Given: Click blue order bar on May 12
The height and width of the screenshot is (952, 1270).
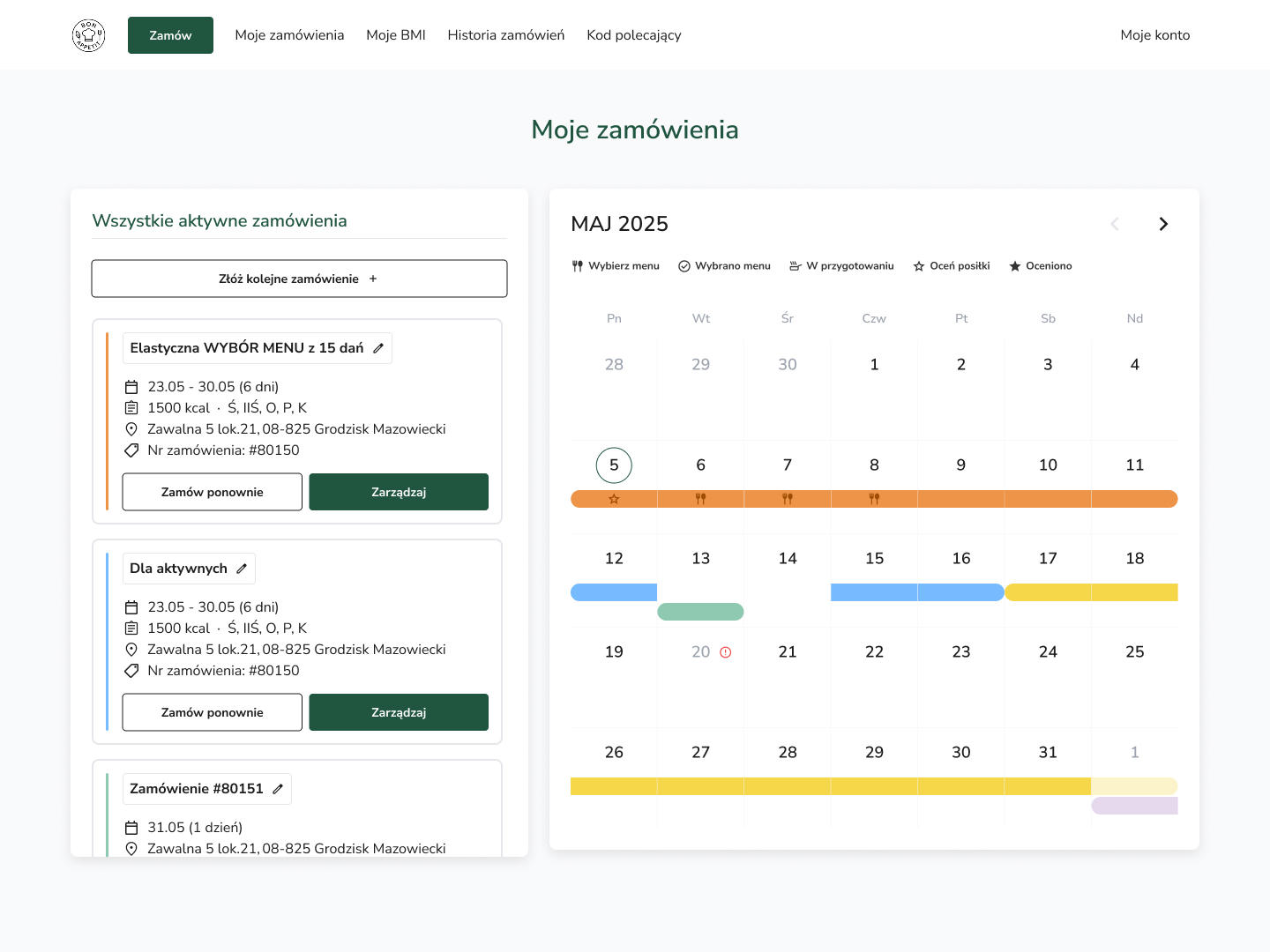Looking at the screenshot, I should pyautogui.click(x=614, y=592).
